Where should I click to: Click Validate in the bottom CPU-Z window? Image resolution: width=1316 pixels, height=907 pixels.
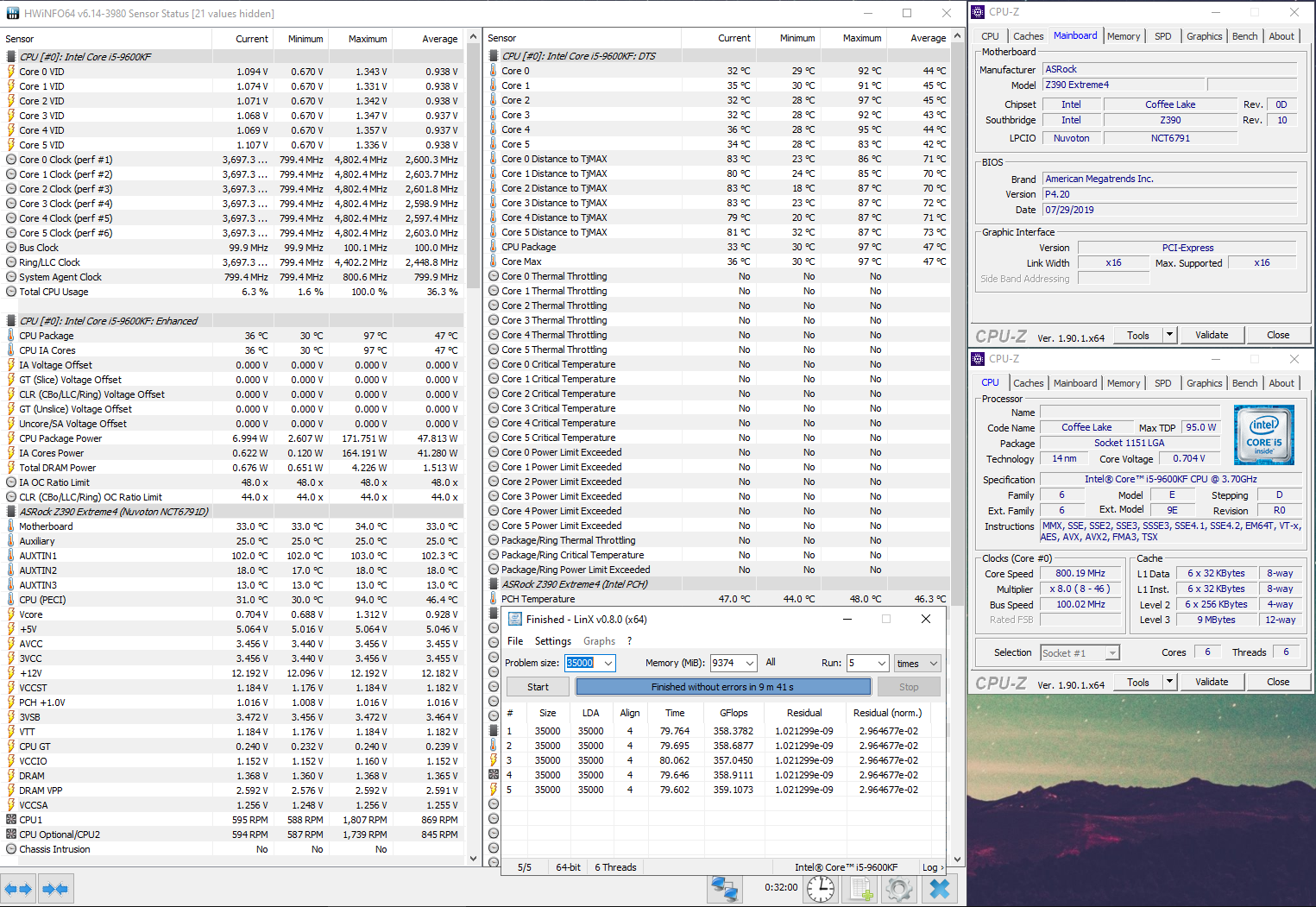pos(1211,682)
